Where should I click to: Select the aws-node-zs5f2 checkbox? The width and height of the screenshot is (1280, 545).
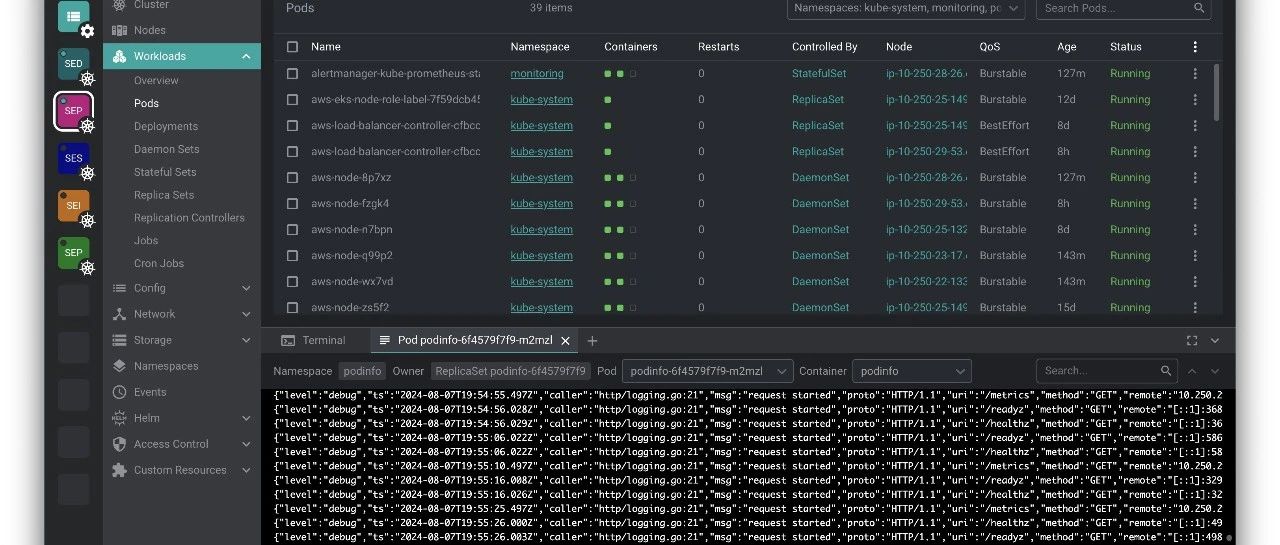coord(292,308)
